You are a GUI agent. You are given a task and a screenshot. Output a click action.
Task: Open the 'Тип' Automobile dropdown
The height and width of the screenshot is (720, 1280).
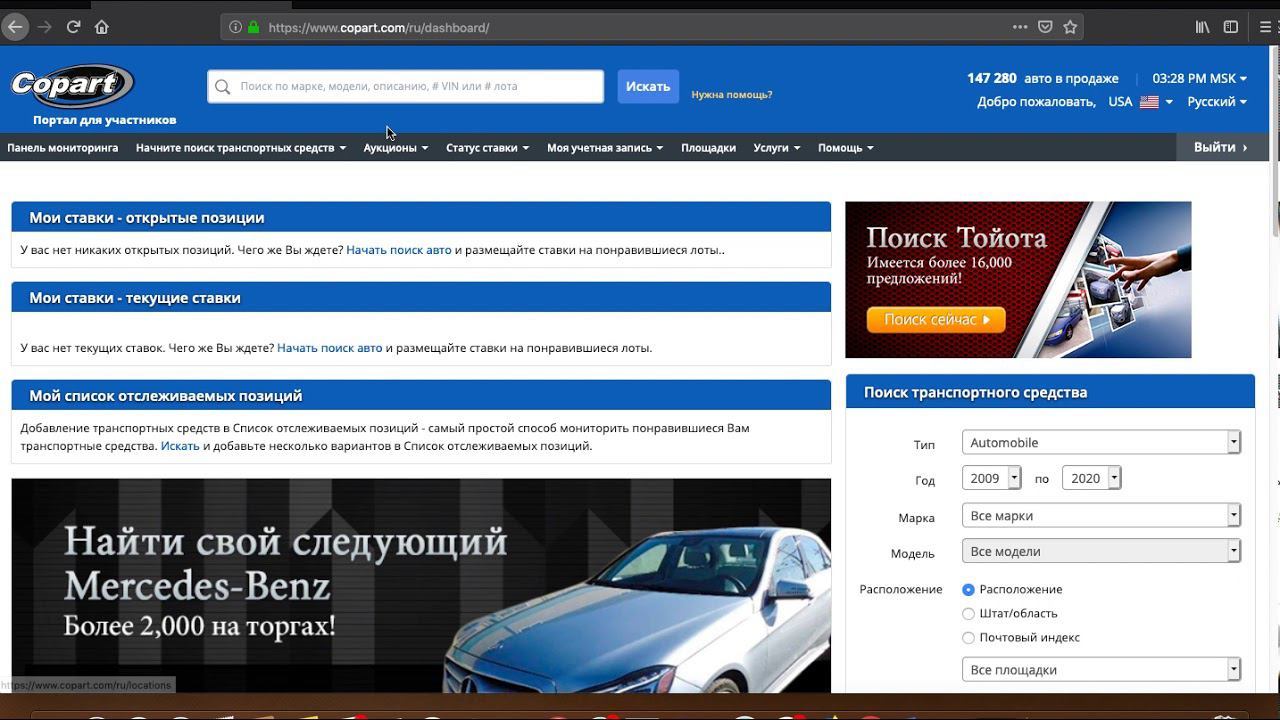click(1101, 442)
